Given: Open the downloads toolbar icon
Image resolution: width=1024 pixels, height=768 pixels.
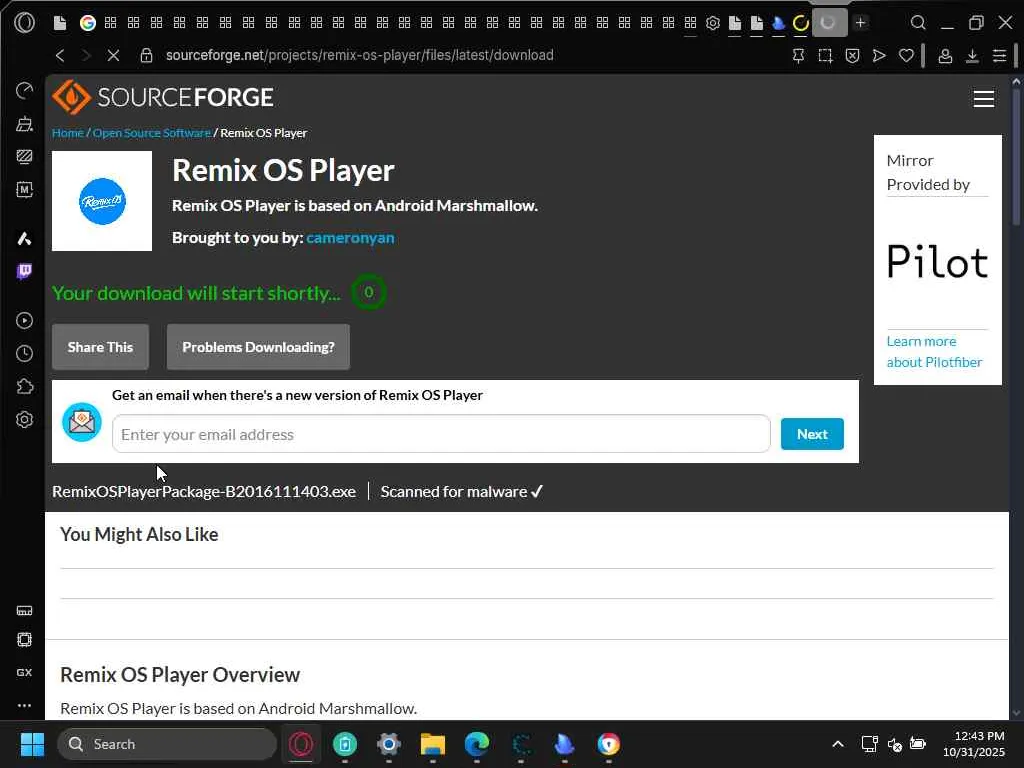Looking at the screenshot, I should click(972, 56).
